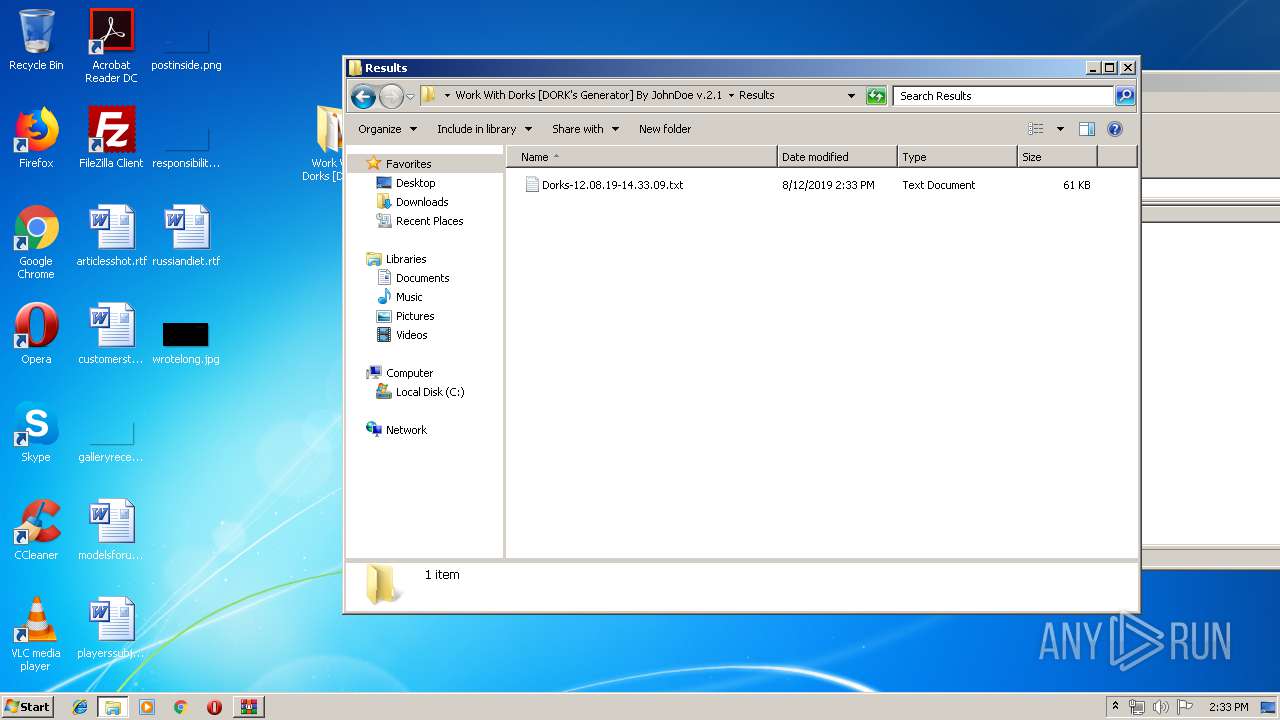Select CCleaner desktop icon
The image size is (1280, 720).
36,530
